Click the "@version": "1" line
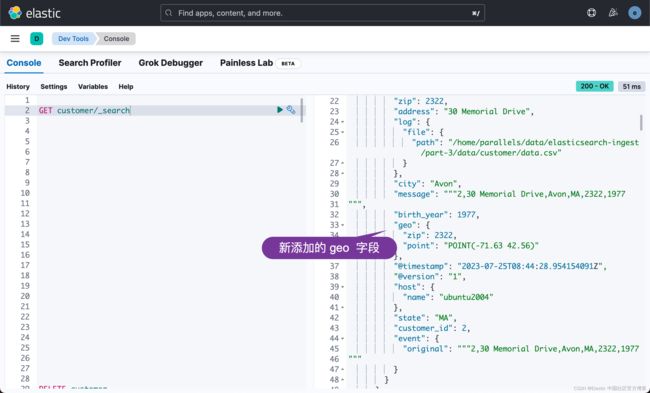 429,277
